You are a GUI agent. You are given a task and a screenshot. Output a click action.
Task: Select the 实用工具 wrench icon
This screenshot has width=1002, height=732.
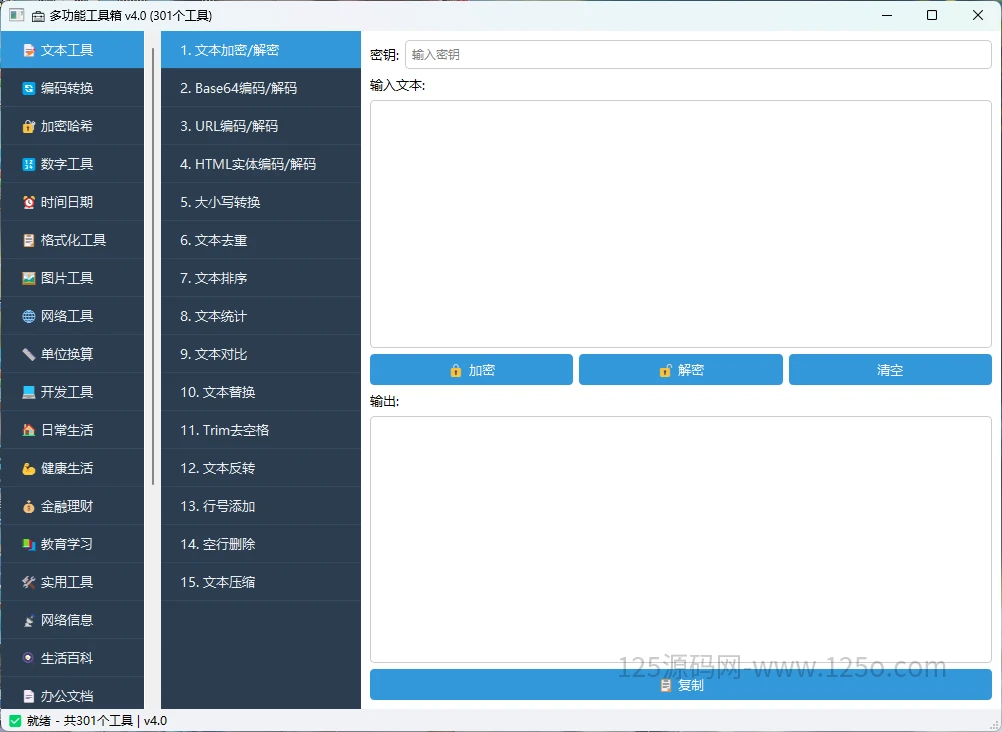pyautogui.click(x=28, y=582)
